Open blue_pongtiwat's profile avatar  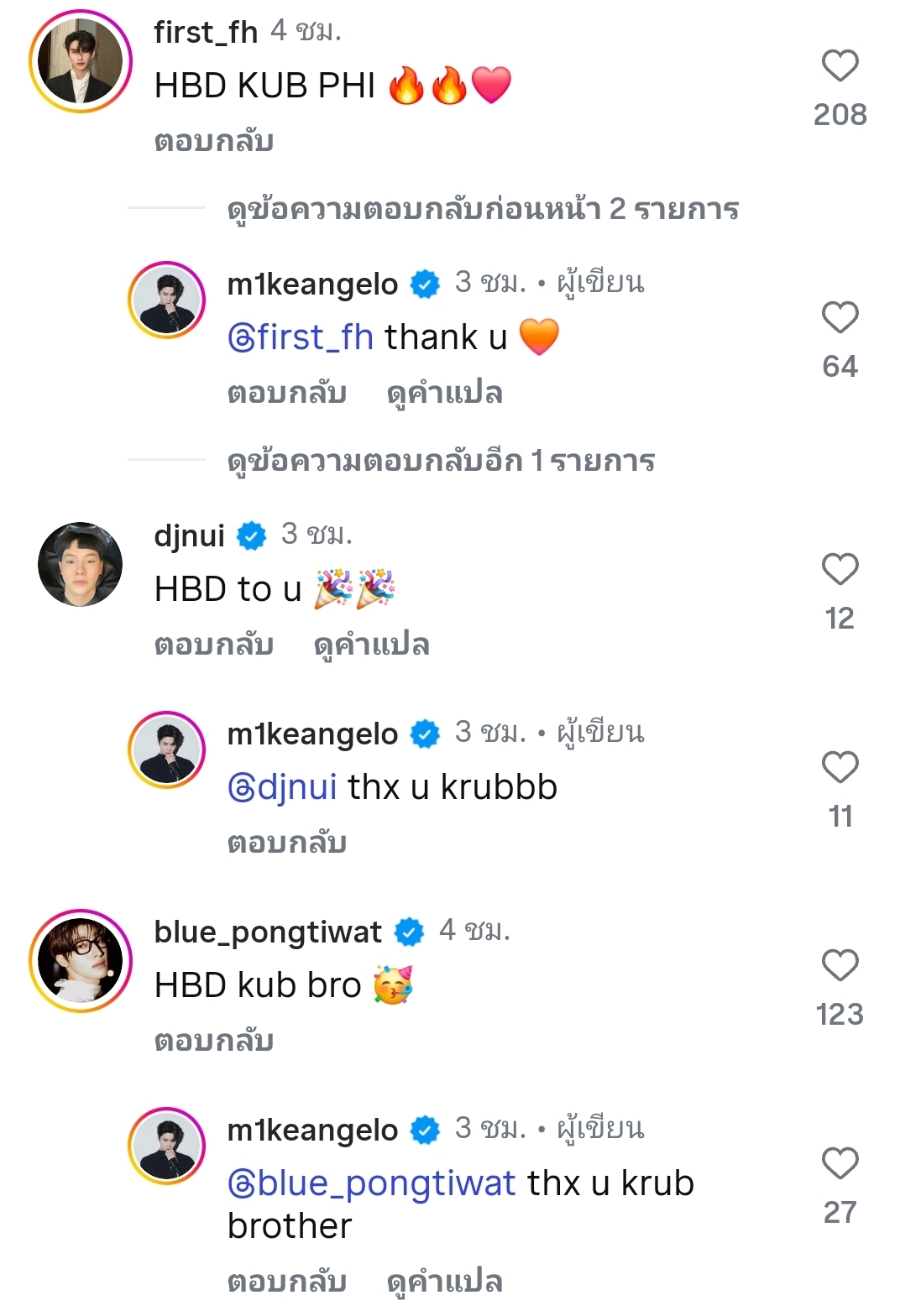click(81, 961)
